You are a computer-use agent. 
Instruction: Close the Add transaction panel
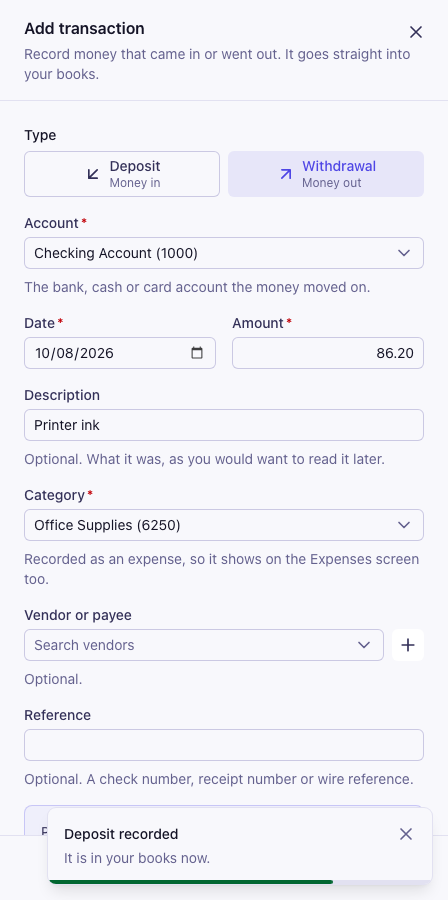click(416, 32)
